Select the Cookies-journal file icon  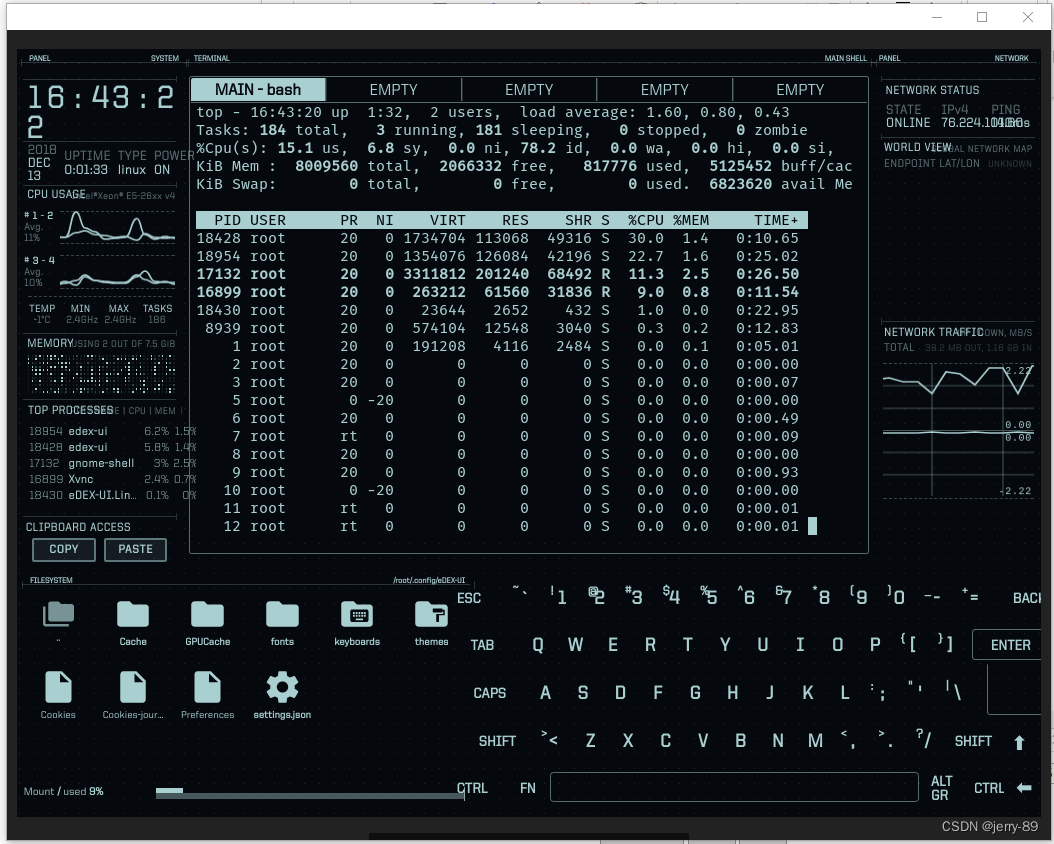(132, 687)
